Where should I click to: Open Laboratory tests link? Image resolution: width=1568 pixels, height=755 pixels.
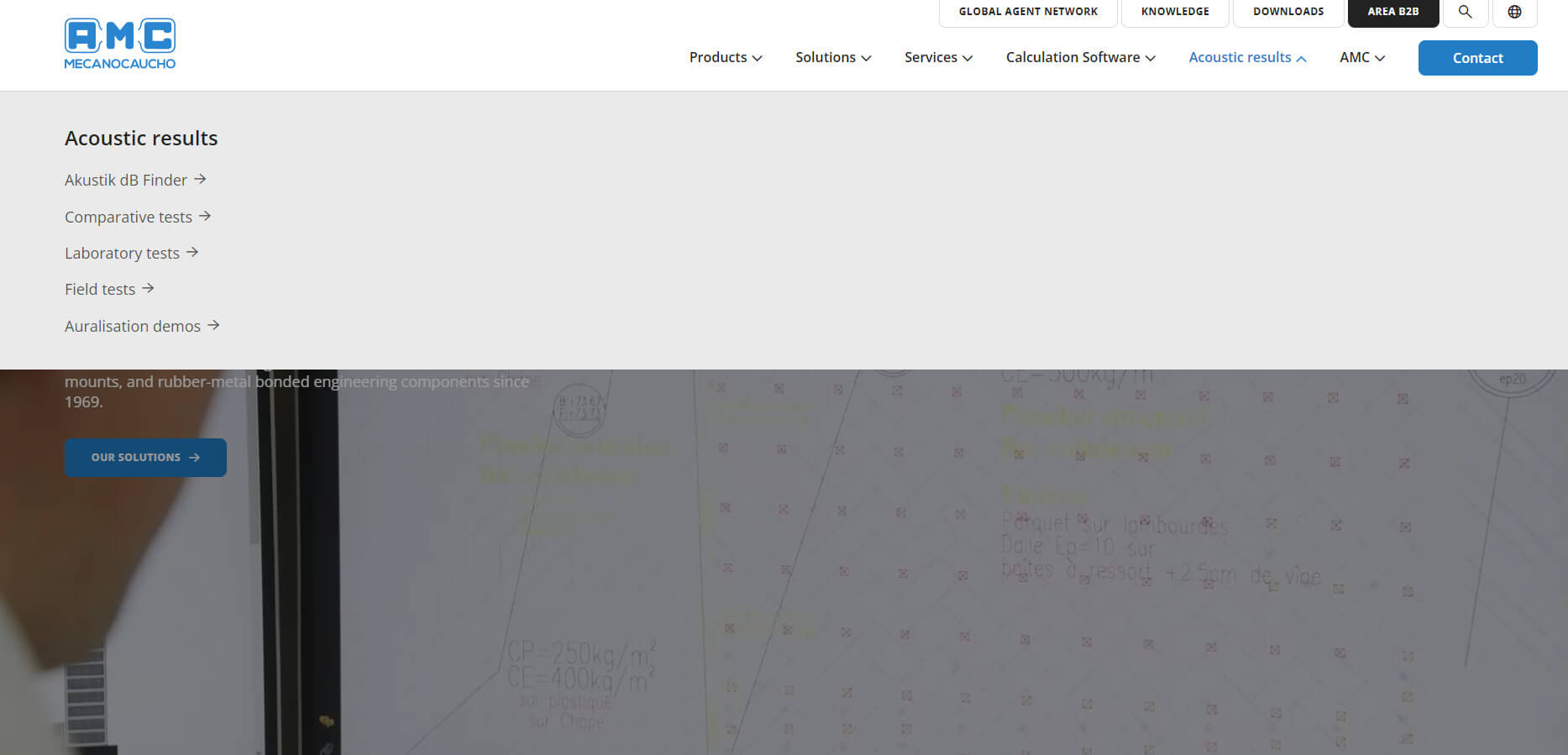[x=122, y=253]
